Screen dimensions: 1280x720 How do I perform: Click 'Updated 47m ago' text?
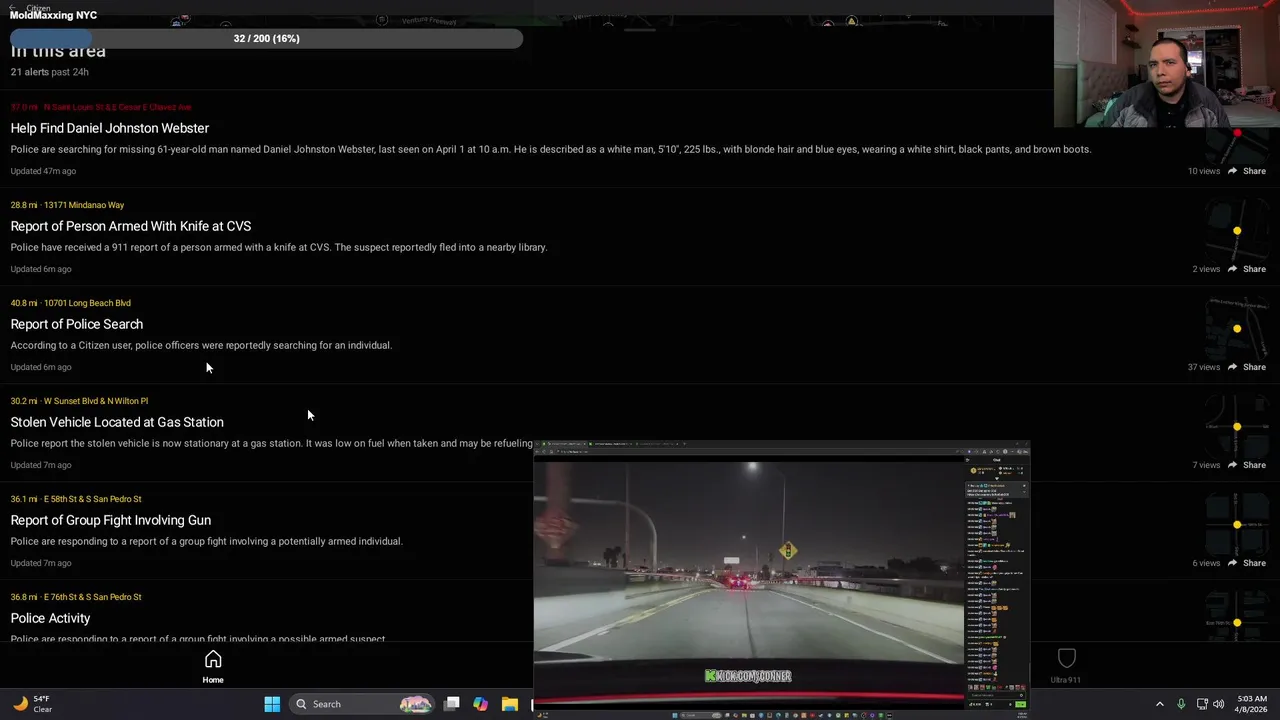pos(43,171)
